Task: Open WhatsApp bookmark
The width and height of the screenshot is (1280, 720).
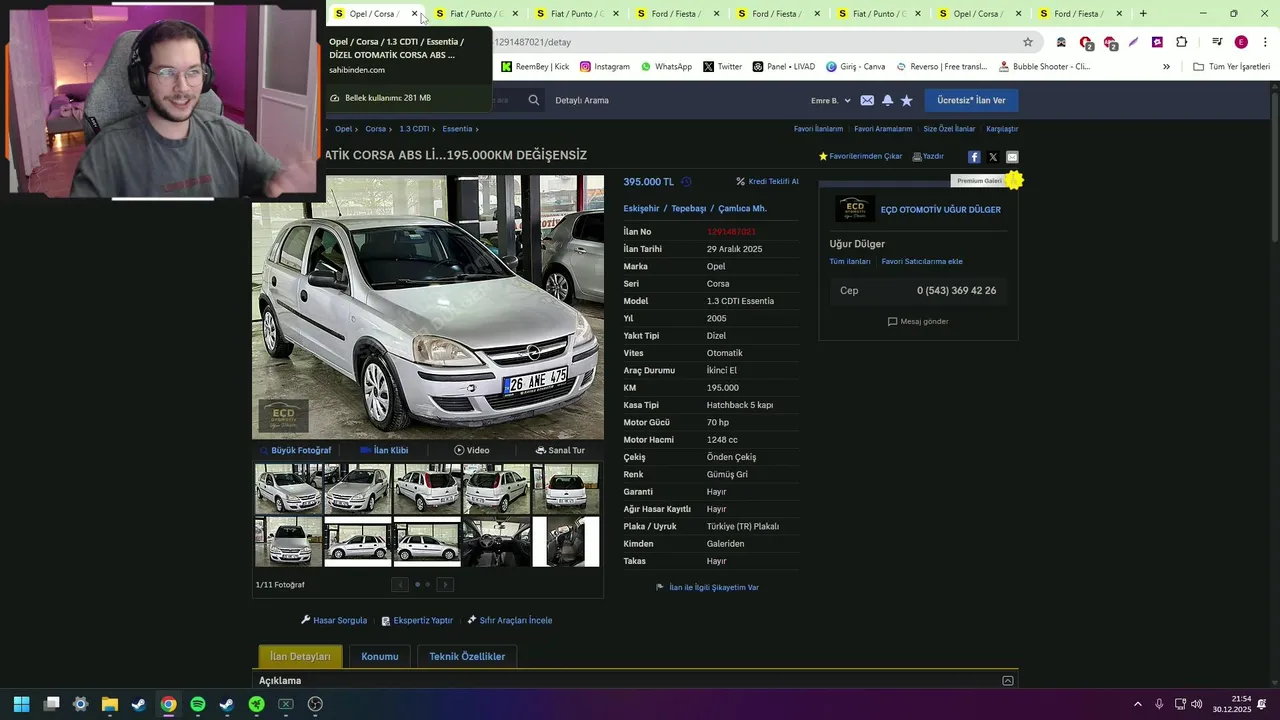Action: click(x=666, y=67)
